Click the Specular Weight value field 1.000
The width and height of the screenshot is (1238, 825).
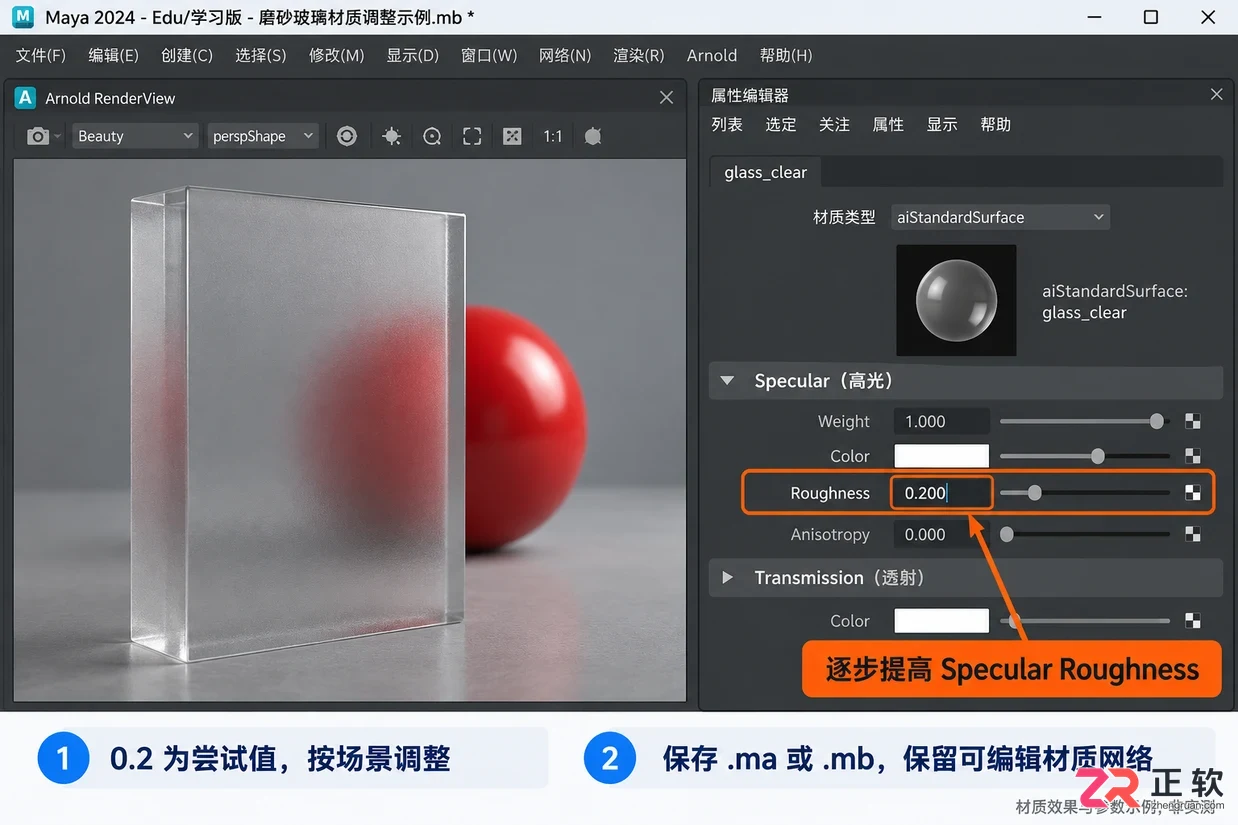pyautogui.click(x=941, y=421)
